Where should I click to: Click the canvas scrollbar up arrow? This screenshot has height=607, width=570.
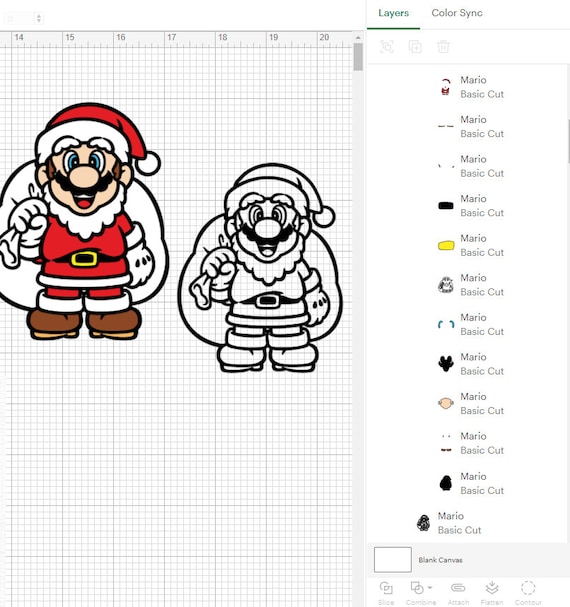click(358, 38)
